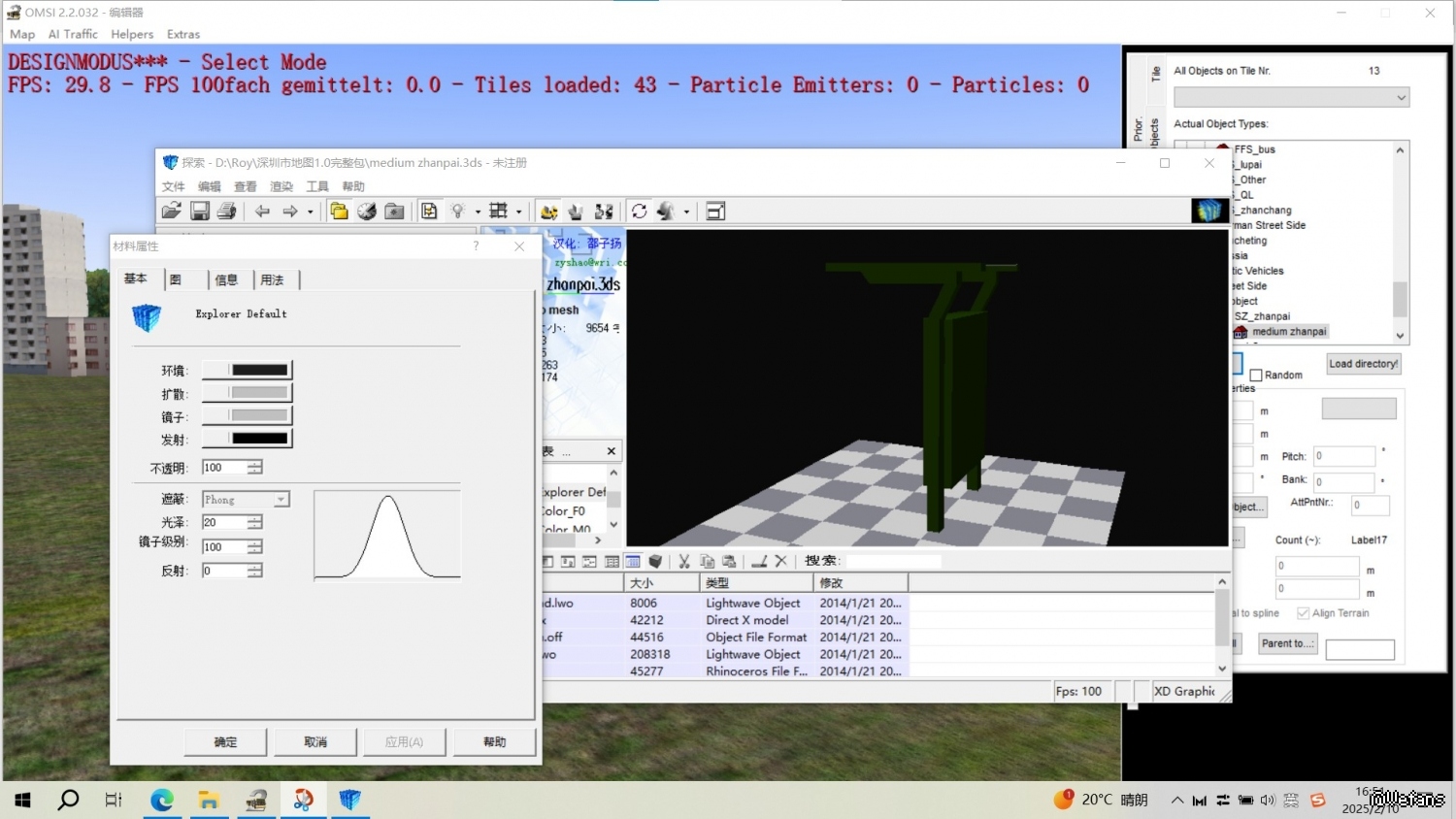The width and height of the screenshot is (1456, 819).
Task: Click the refresh arrows toolbar icon
Action: pyautogui.click(x=639, y=212)
